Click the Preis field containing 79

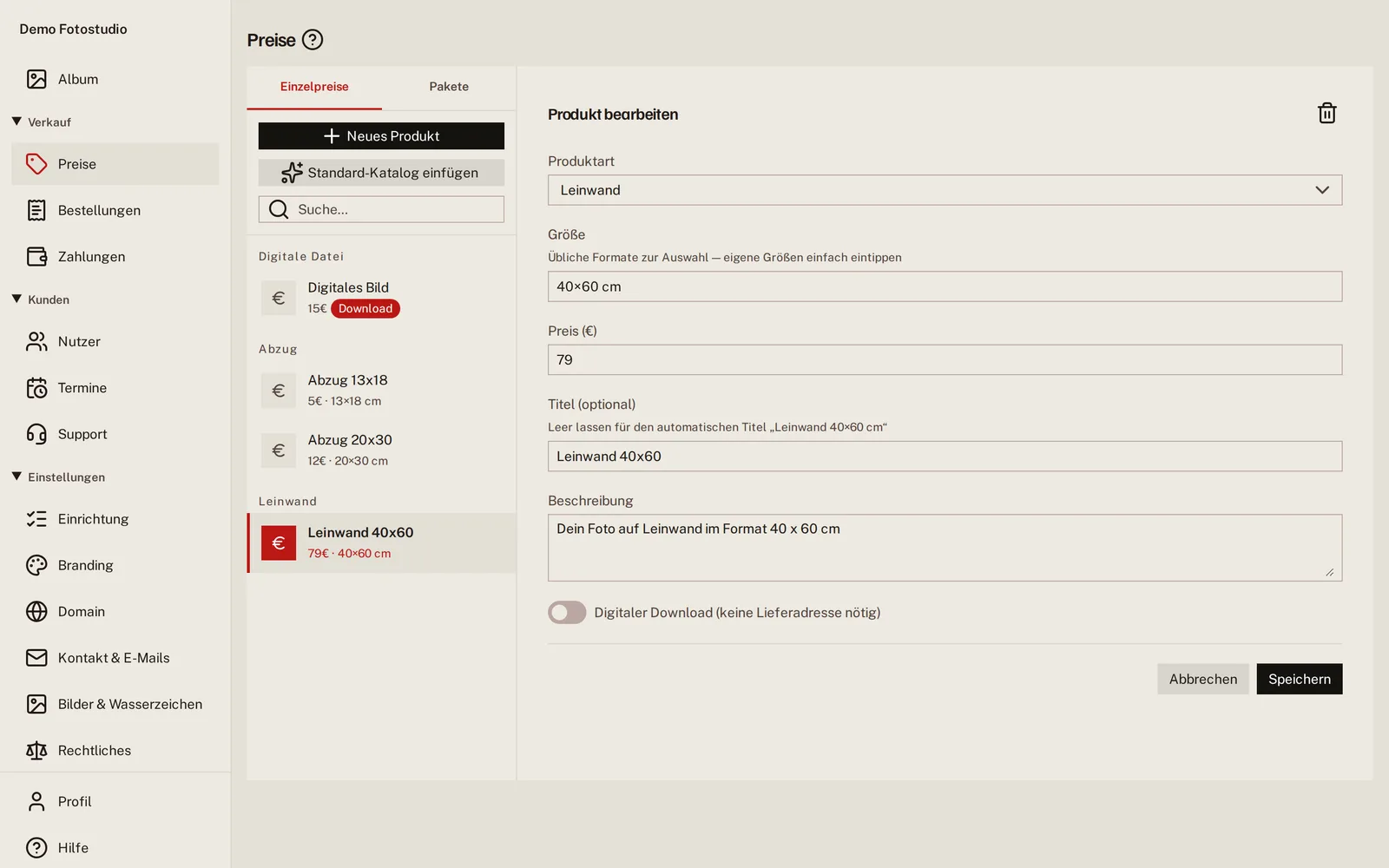tap(945, 359)
